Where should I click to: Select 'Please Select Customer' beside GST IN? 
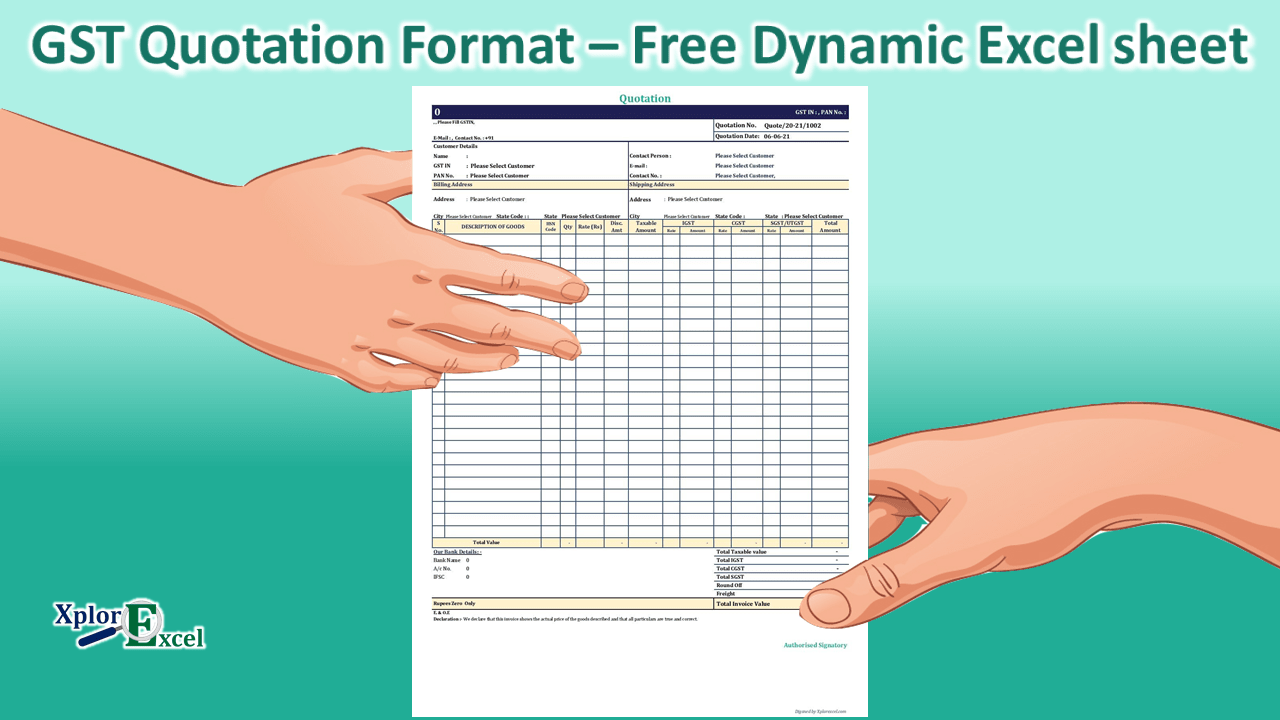502,166
